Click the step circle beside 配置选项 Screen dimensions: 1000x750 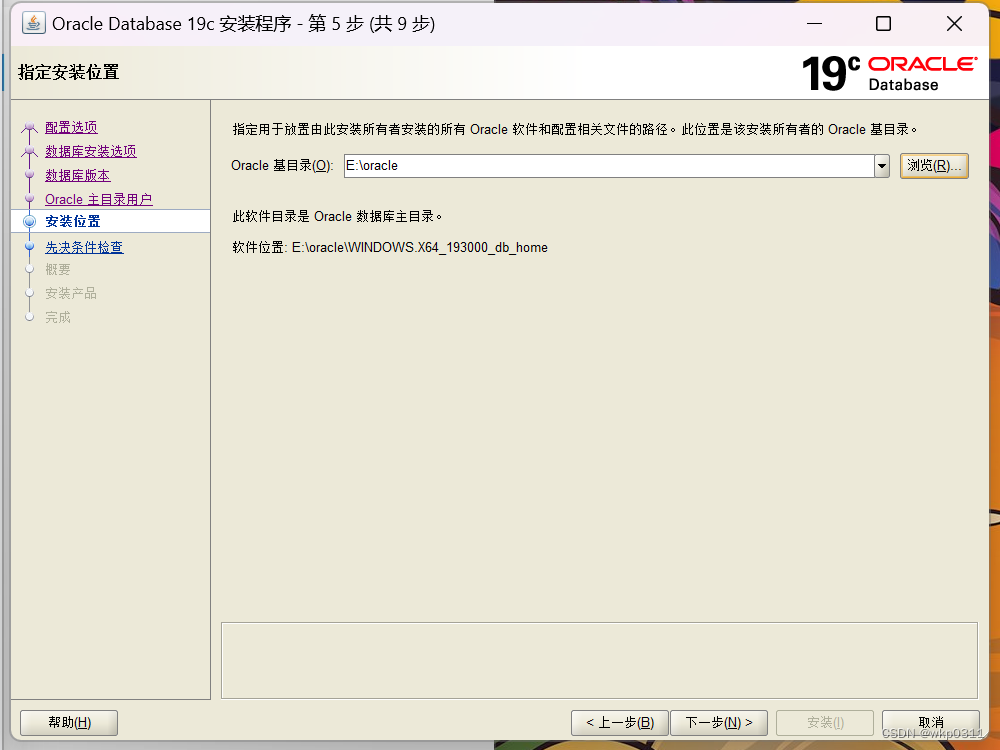(30, 127)
